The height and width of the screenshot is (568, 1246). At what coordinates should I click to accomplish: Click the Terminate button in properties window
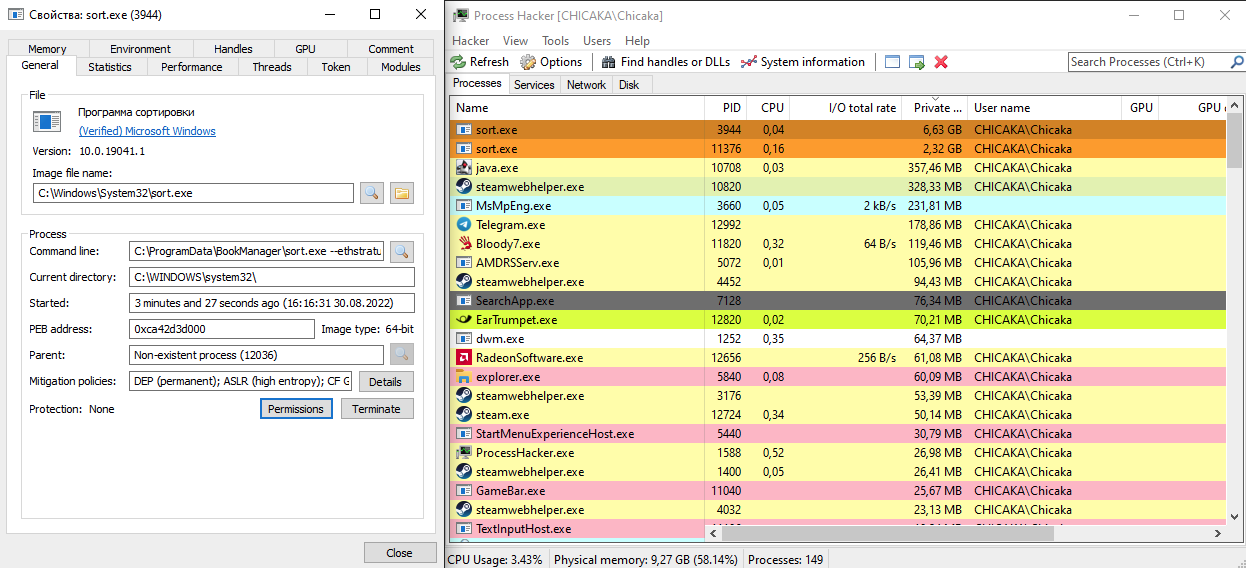pos(376,409)
